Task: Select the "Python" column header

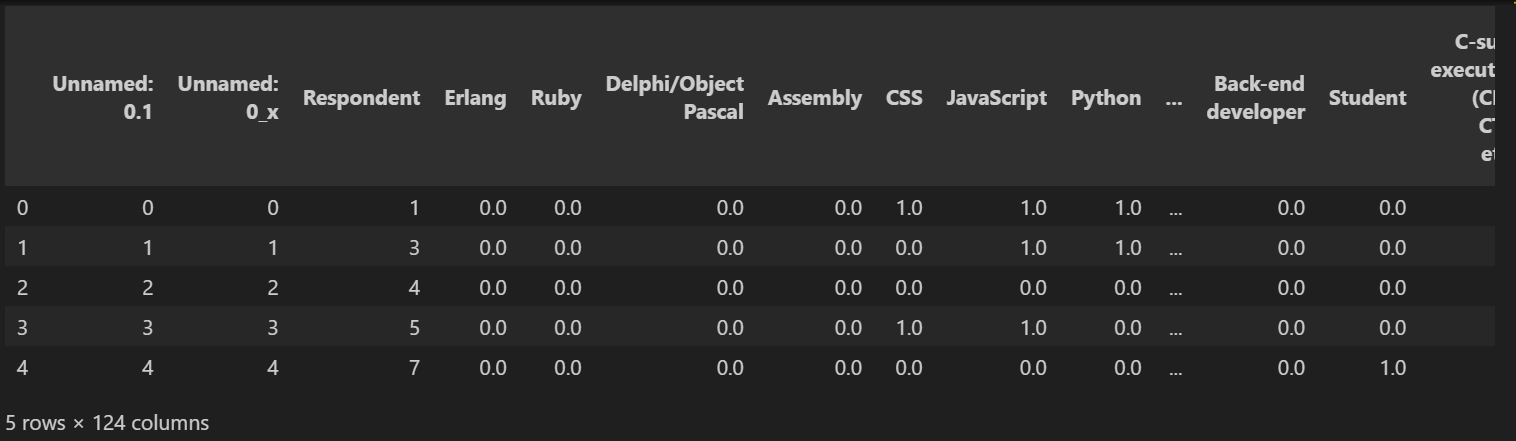Action: [1105, 98]
